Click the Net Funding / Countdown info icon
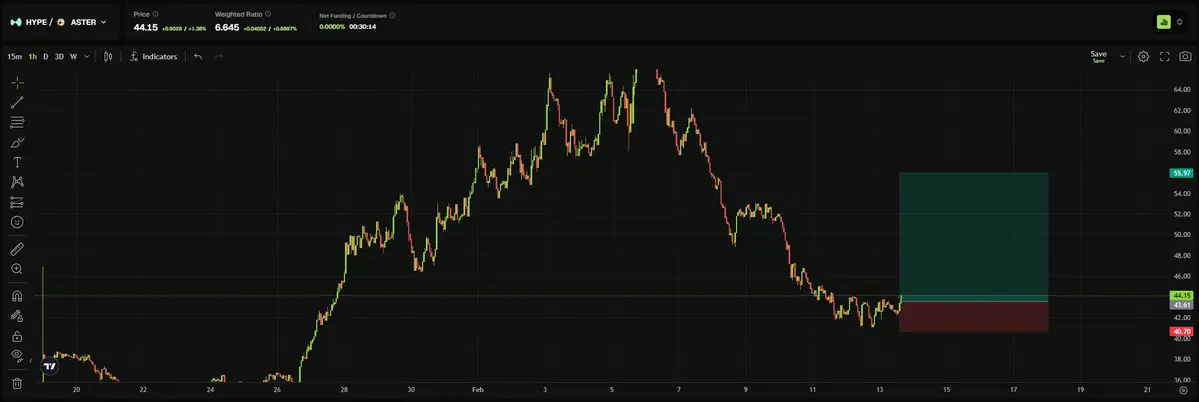Image resolution: width=1199 pixels, height=402 pixels. (x=394, y=15)
